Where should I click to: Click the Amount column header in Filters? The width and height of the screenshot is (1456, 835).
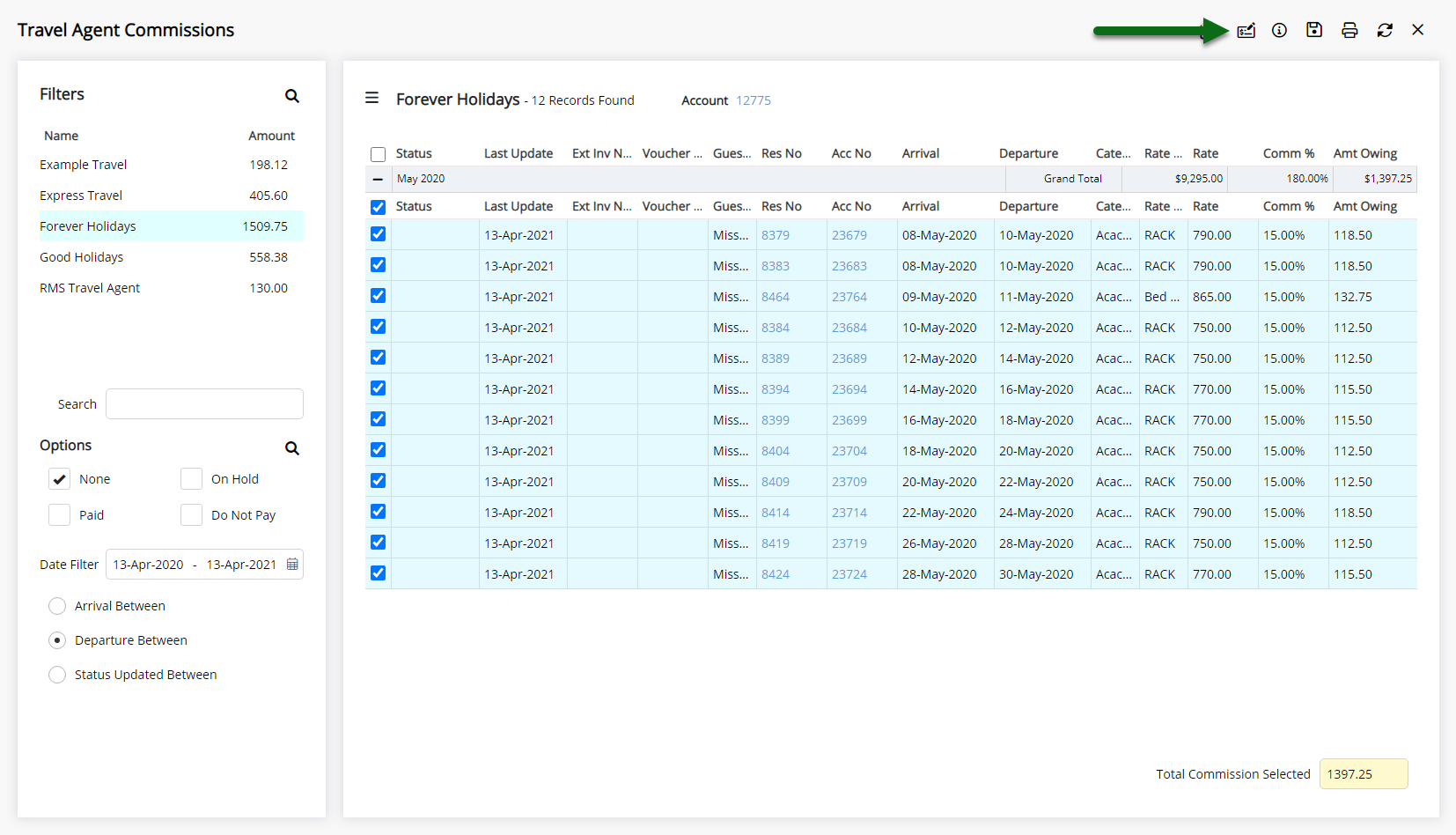click(271, 136)
